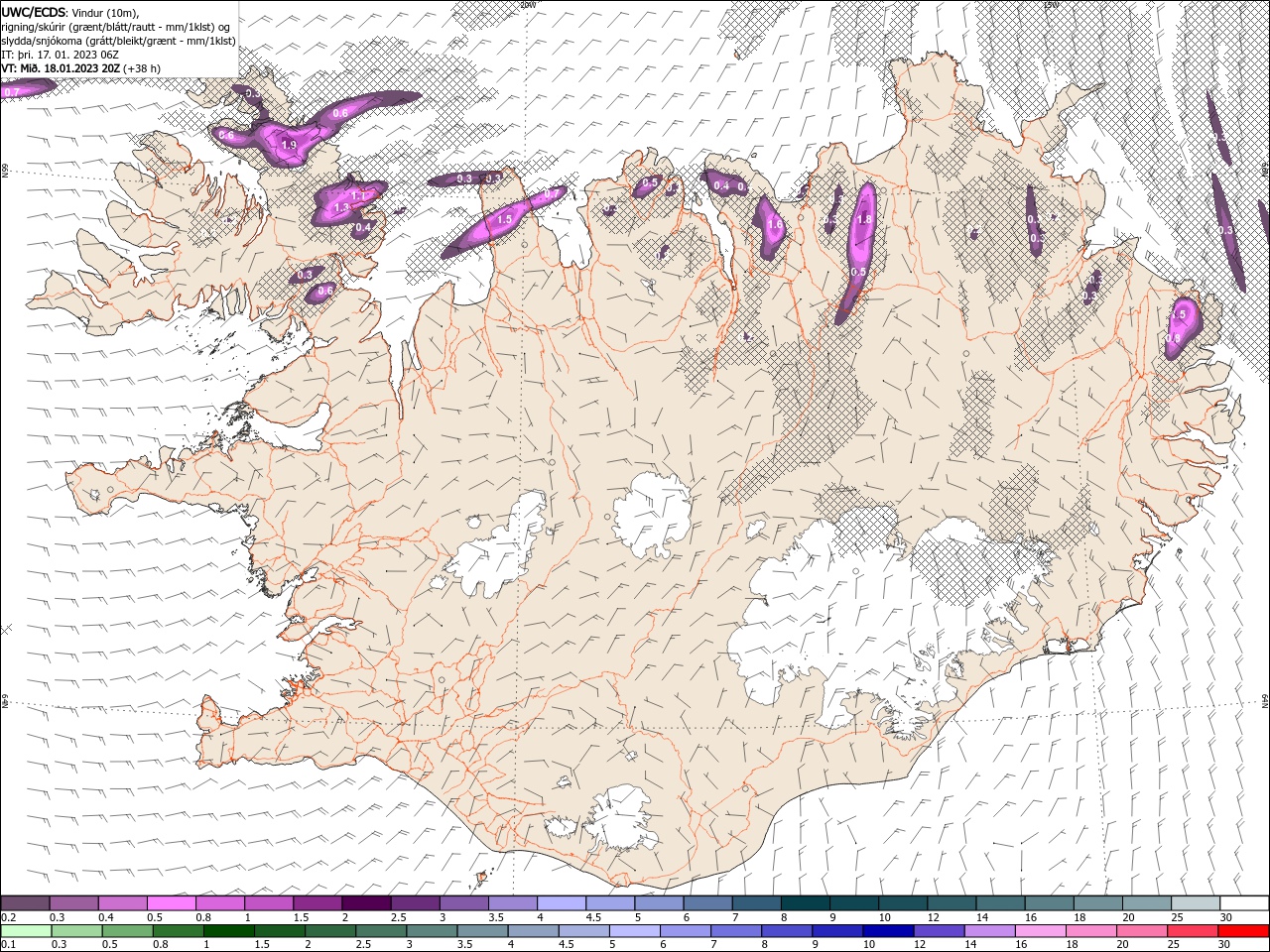
Task: Pick the pink lower scale swatch labeled 16
Action: click(1041, 931)
